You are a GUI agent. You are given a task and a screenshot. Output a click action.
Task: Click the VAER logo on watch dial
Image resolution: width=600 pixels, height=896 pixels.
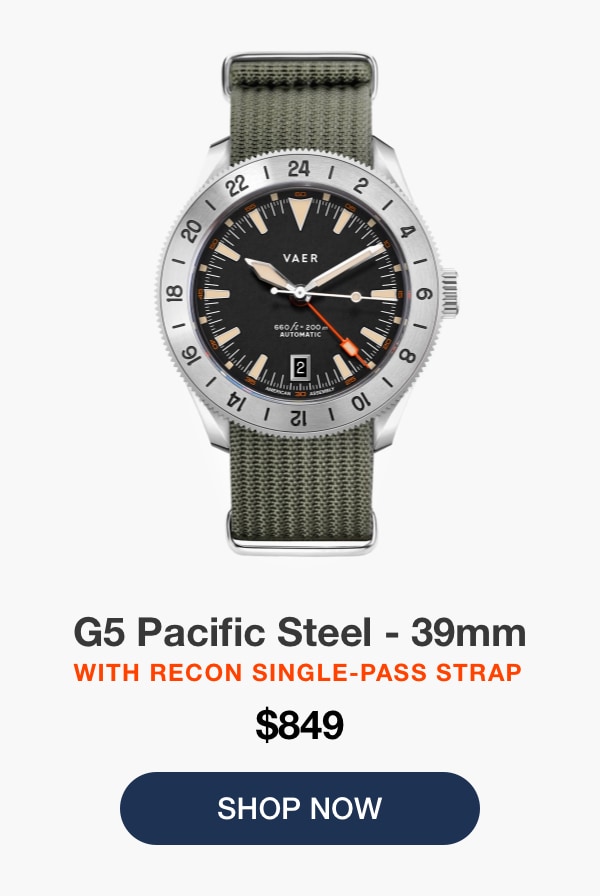(x=301, y=258)
